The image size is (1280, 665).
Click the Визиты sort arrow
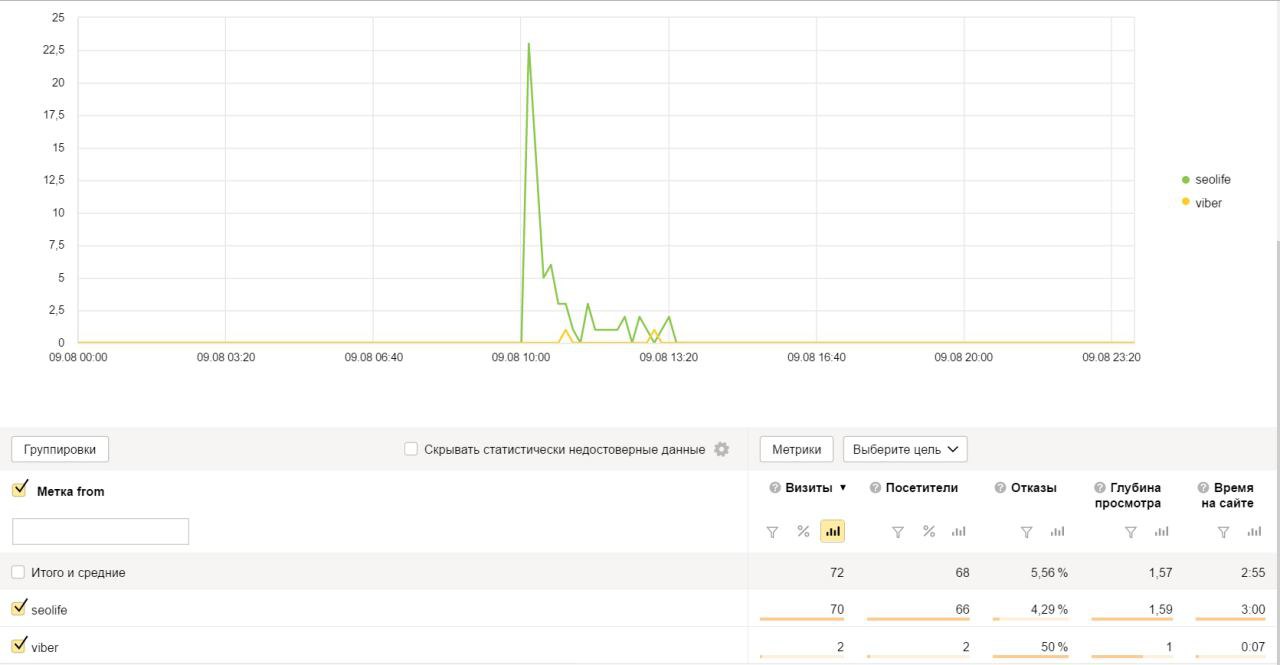[843, 488]
